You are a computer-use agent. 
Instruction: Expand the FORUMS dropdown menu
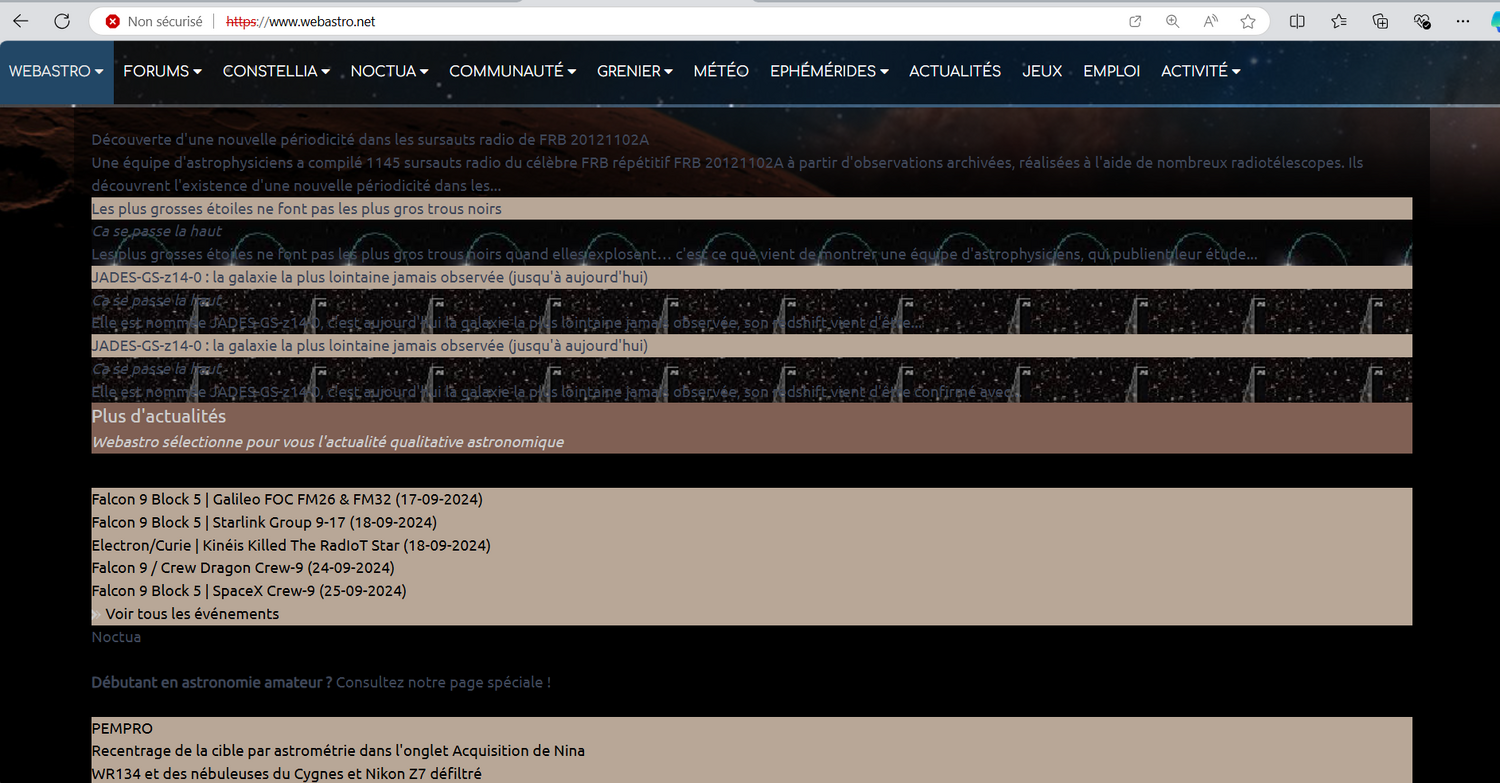pos(162,71)
